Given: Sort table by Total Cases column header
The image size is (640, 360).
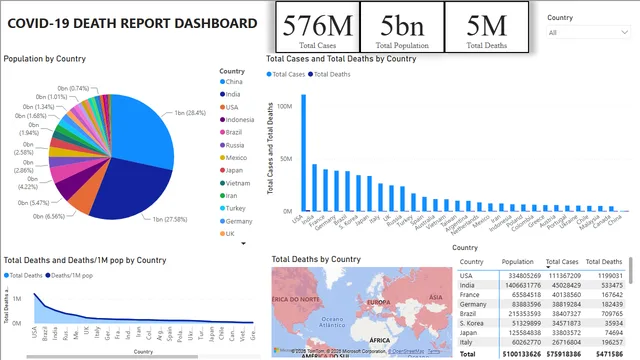Looking at the screenshot, I should click(562, 262).
